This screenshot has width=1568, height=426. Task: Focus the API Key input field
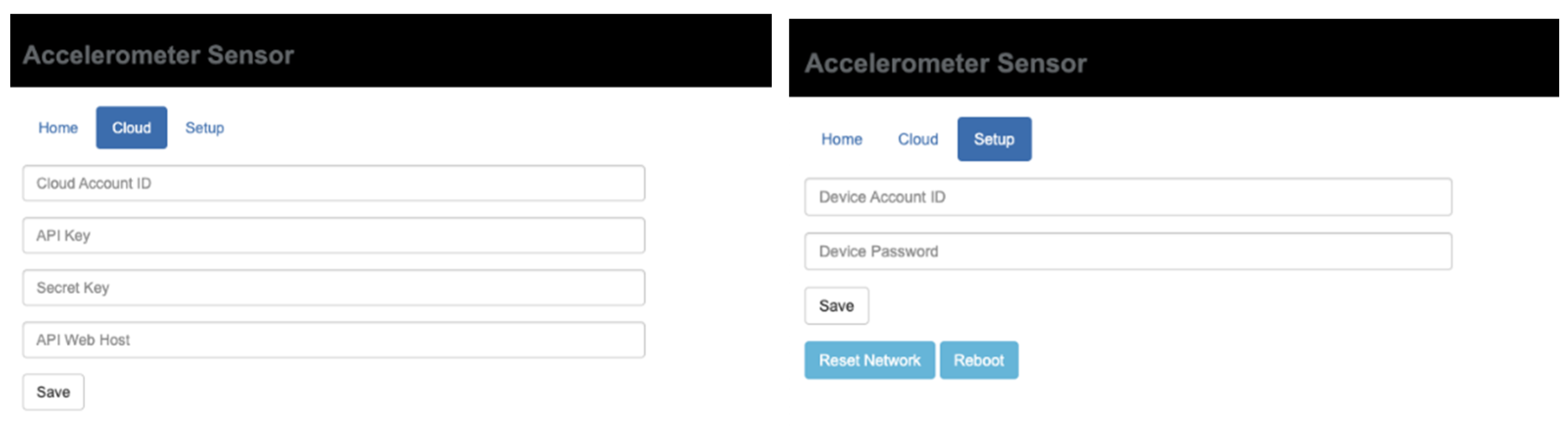click(x=333, y=236)
